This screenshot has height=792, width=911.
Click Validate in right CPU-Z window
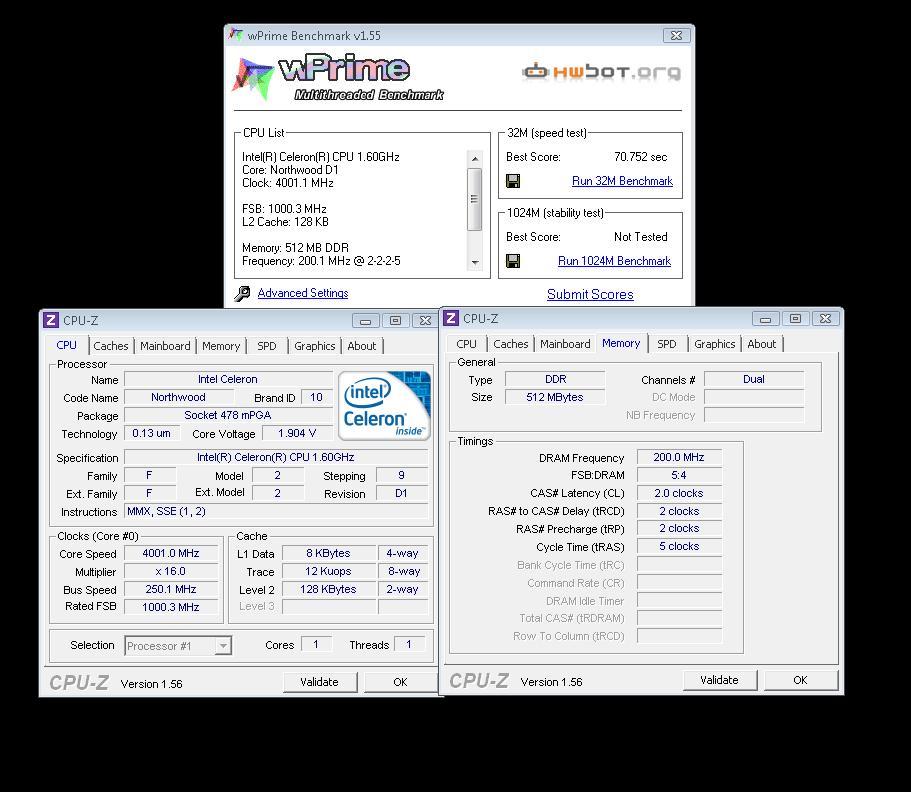tap(719, 680)
